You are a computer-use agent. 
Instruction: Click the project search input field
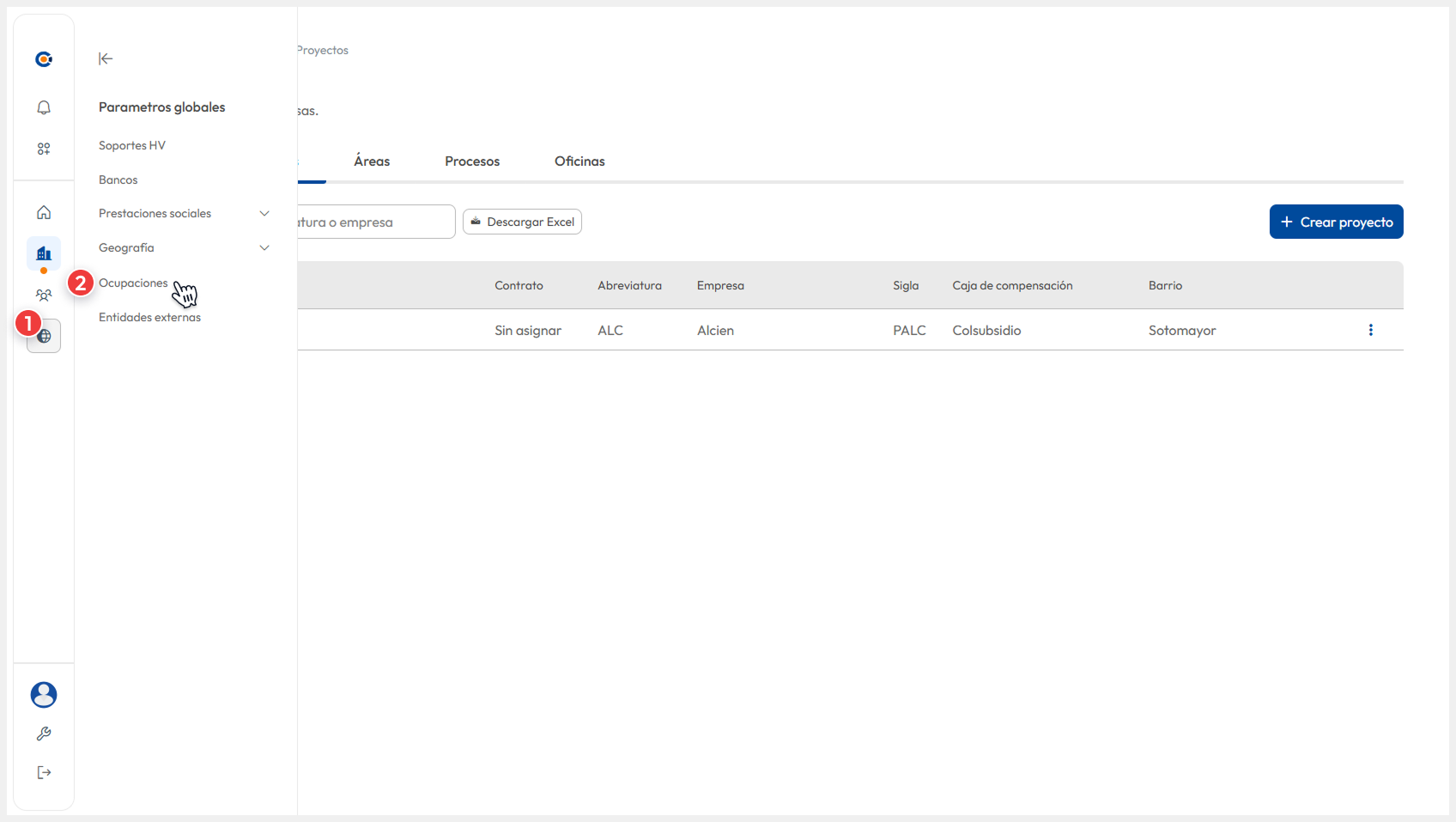click(x=374, y=222)
